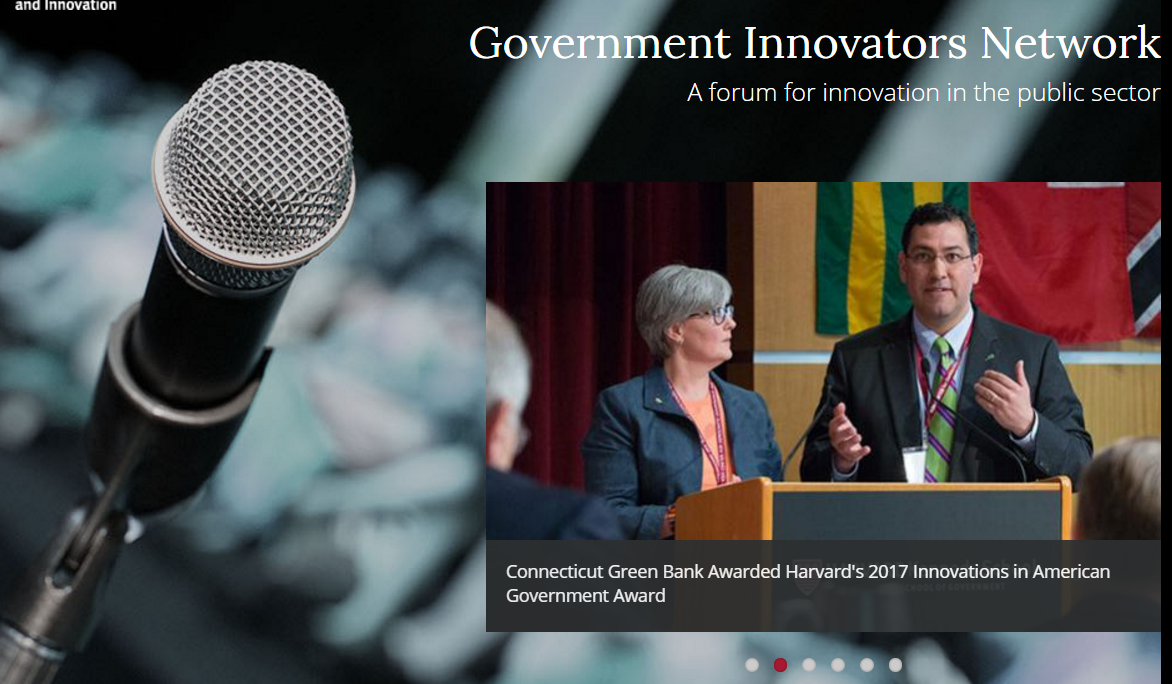Click the "and Innovation" logo top left
Viewport: 1172px width, 684px height.
63,6
